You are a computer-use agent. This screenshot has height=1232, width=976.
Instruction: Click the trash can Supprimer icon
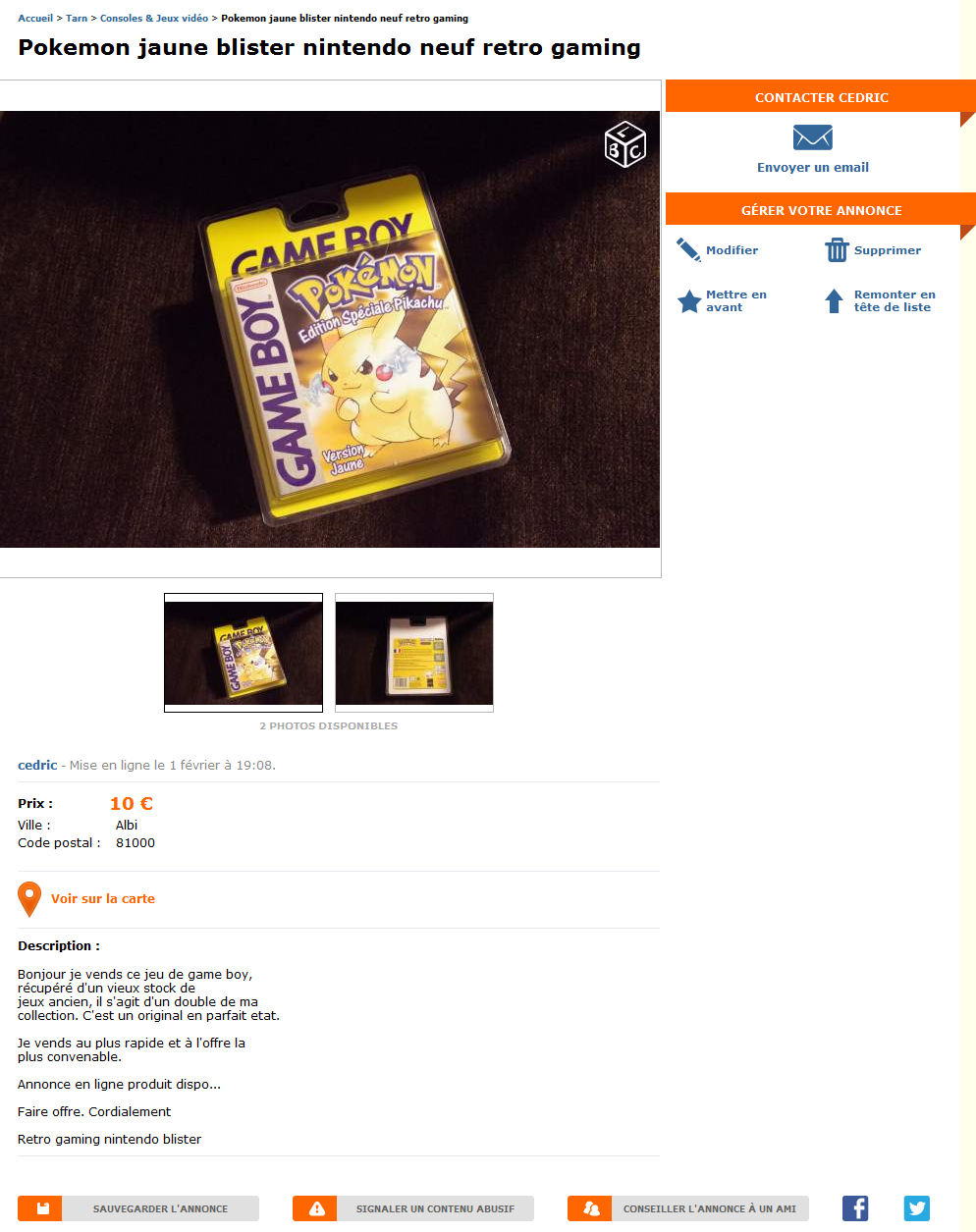pyautogui.click(x=837, y=249)
